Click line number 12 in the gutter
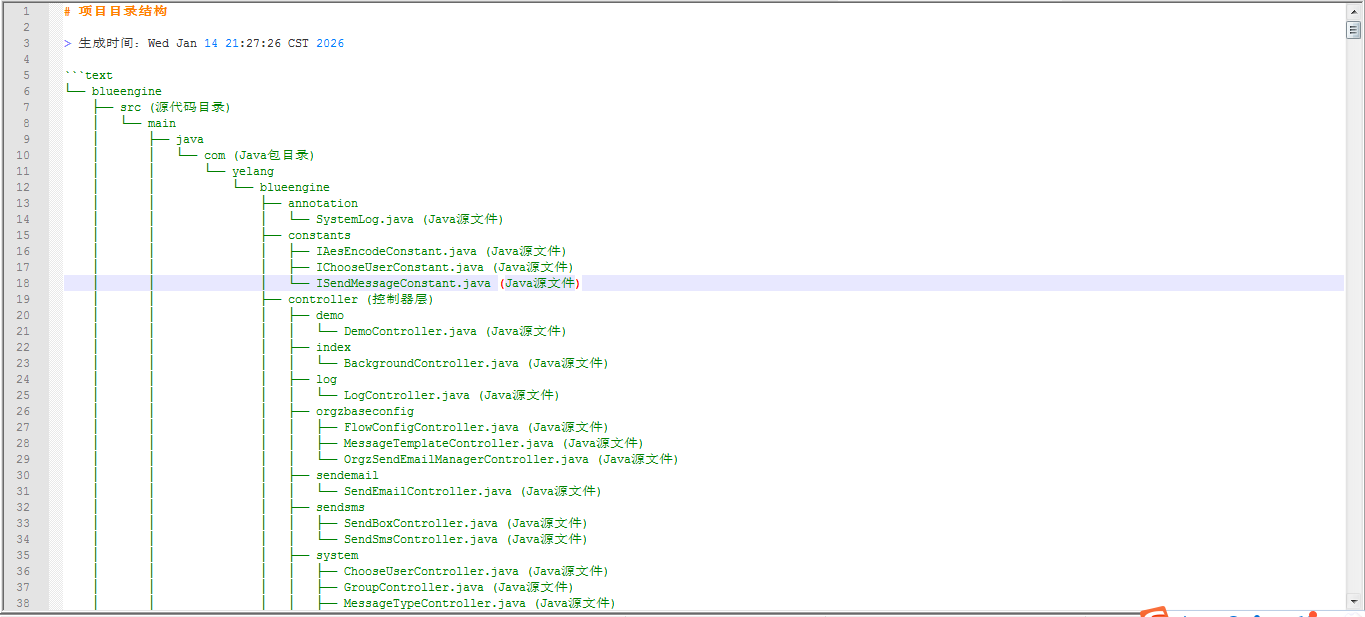Screen dimensions: 1365x617 click(x=23, y=187)
